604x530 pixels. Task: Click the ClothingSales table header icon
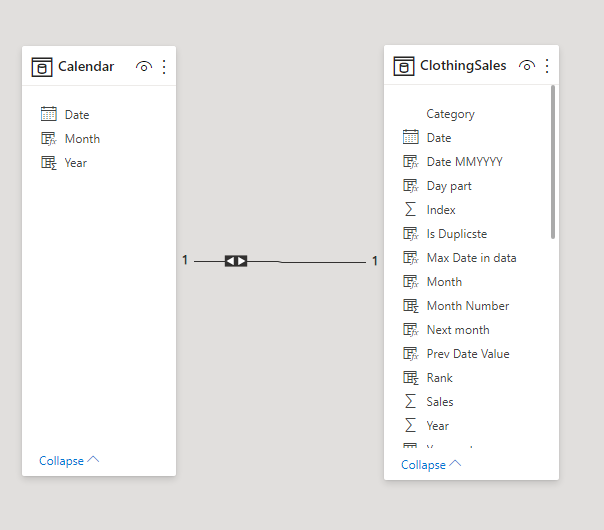404,66
